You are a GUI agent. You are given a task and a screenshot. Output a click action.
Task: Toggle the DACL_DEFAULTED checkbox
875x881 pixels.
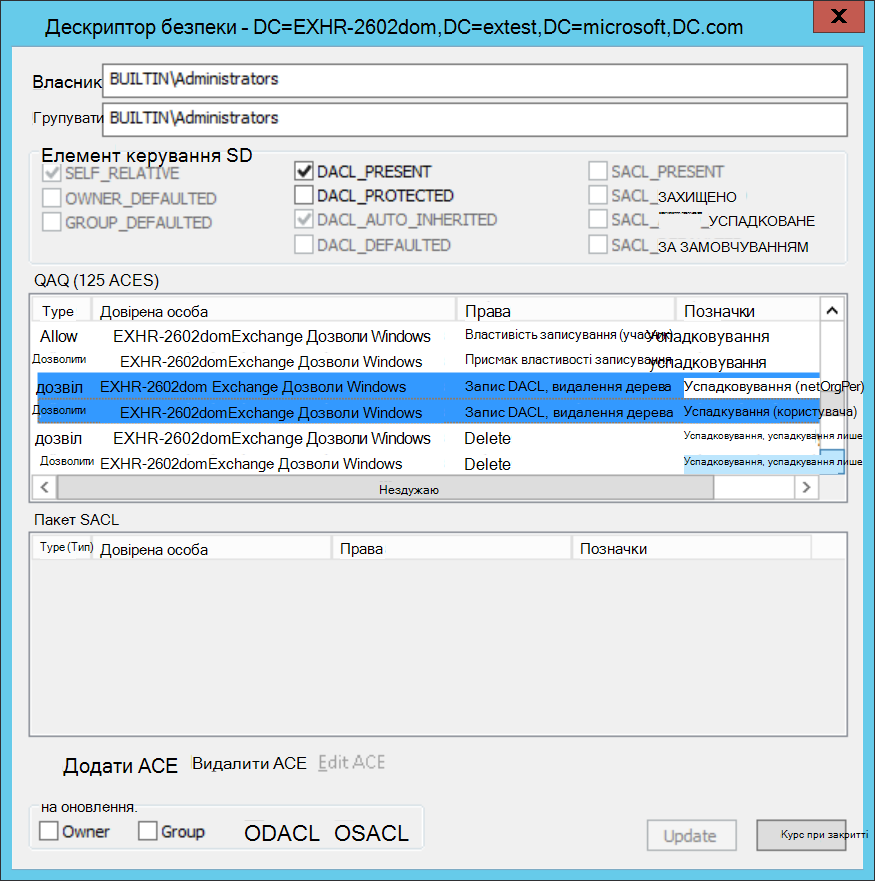303,244
